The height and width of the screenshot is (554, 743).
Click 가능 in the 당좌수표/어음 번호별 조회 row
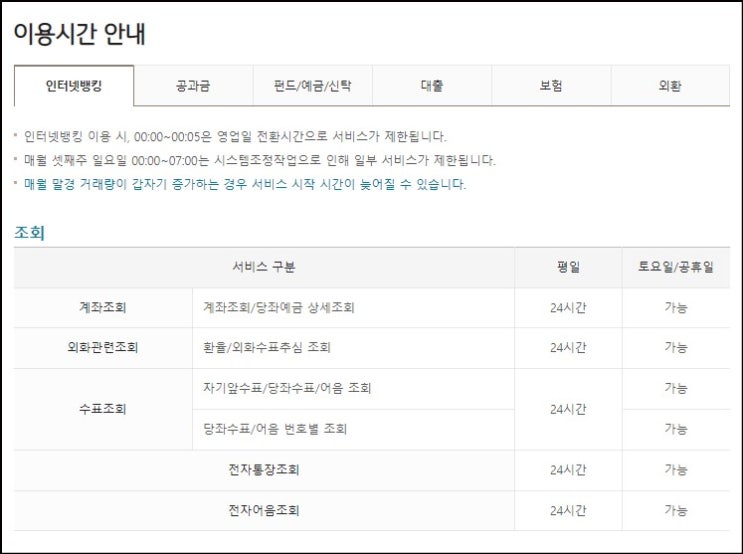676,429
